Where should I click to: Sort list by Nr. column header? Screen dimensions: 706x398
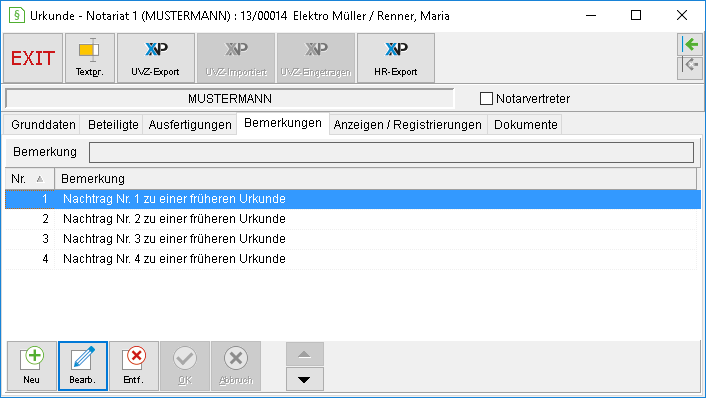click(x=30, y=179)
